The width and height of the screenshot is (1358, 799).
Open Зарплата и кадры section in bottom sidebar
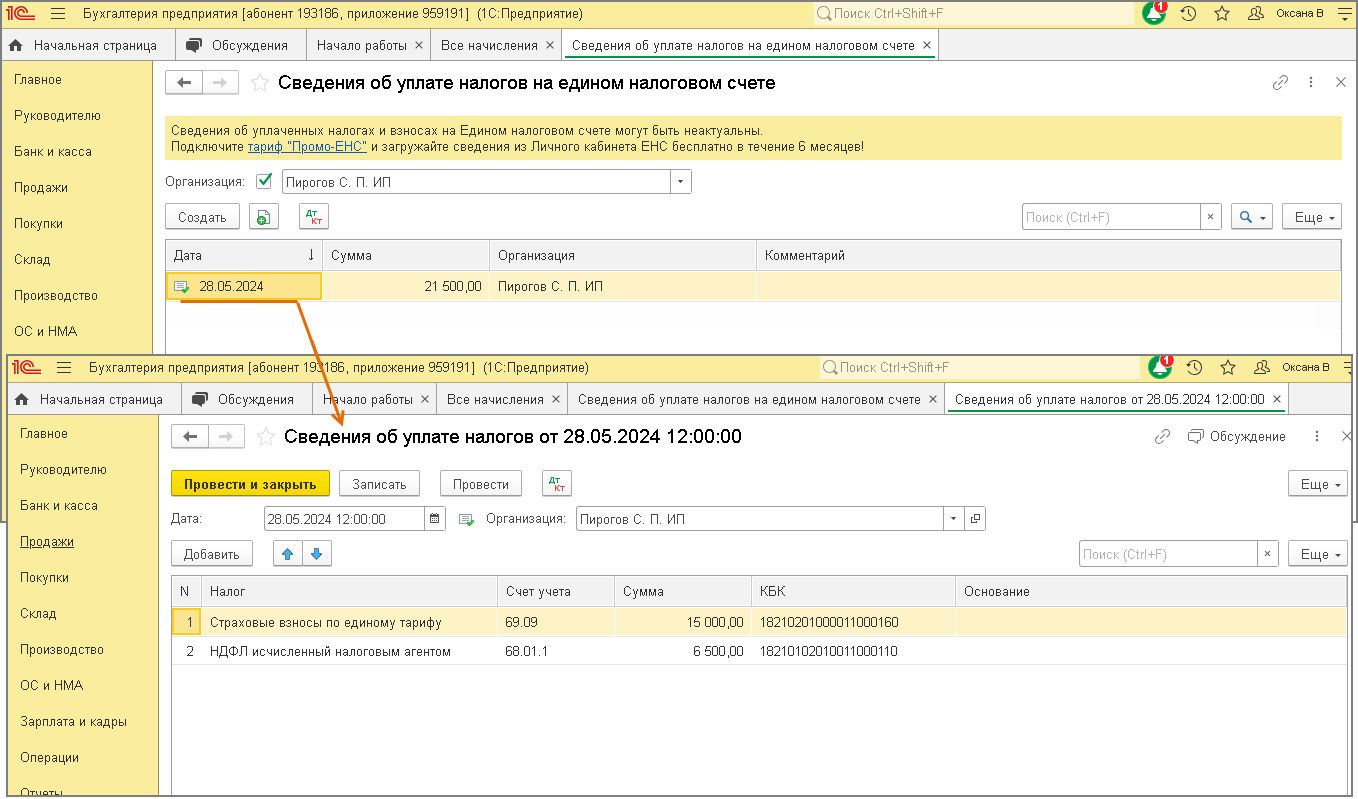coord(73,721)
